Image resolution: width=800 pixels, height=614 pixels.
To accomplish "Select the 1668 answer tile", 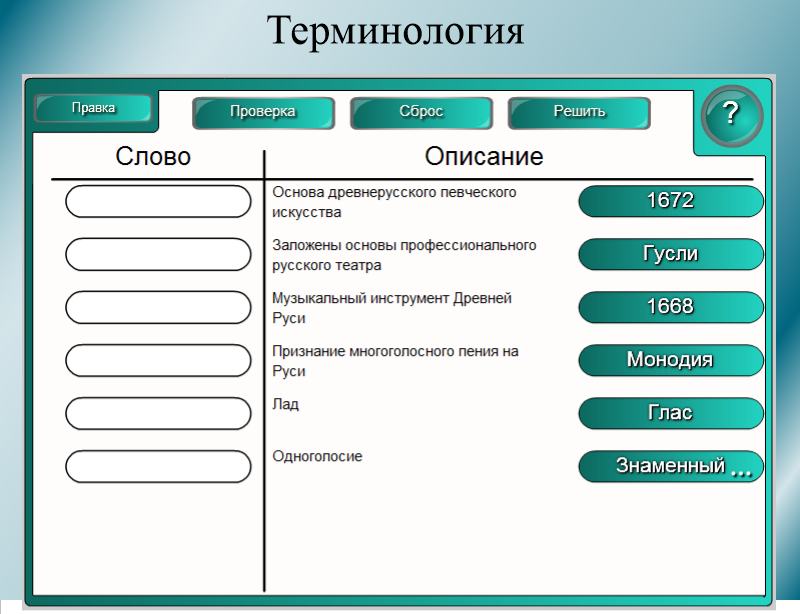I will 670,307.
